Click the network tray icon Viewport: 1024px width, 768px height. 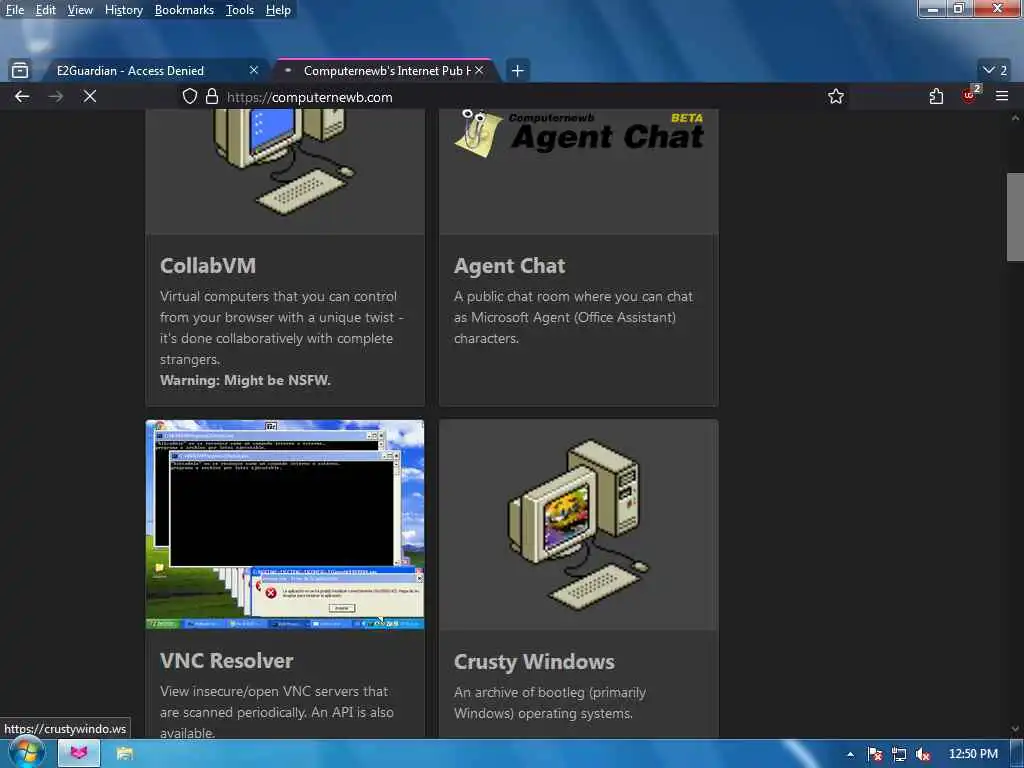pyautogui.click(x=899, y=754)
